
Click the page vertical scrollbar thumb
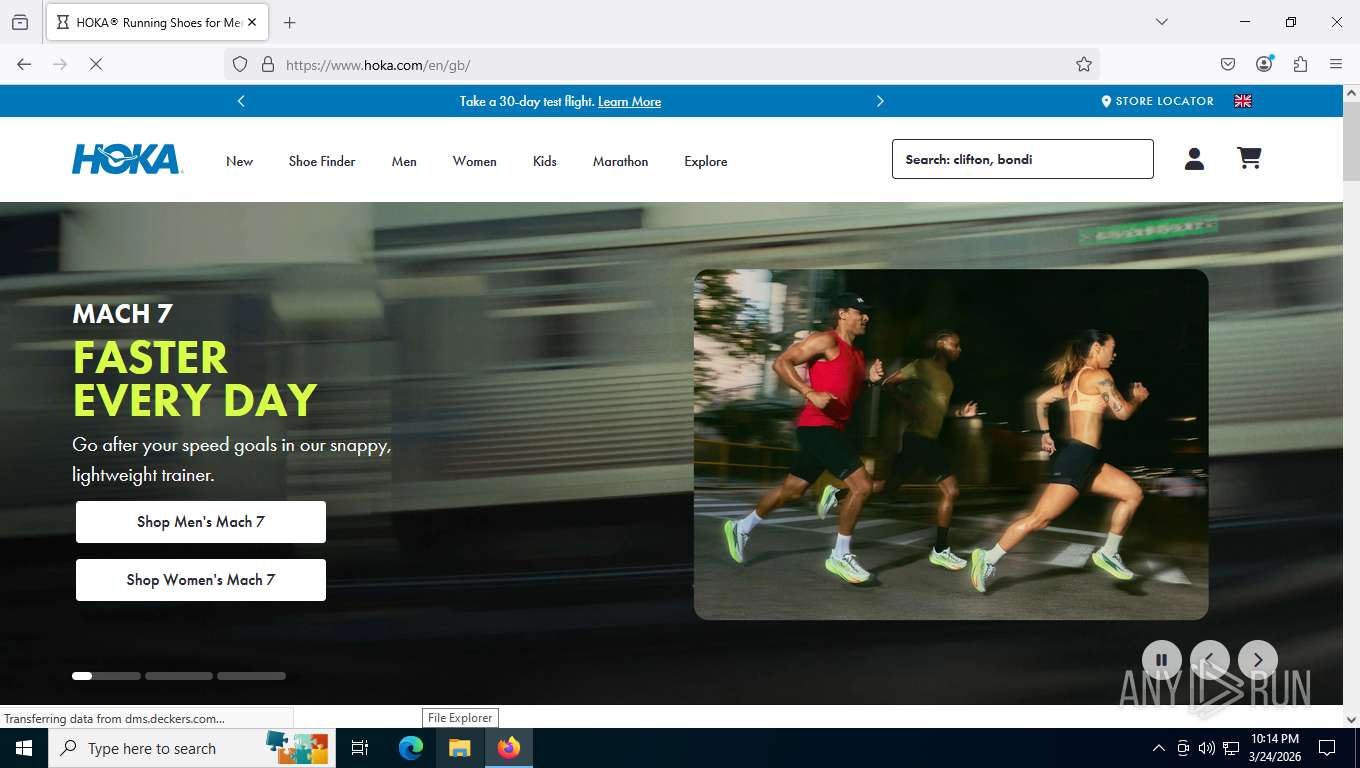click(1351, 140)
